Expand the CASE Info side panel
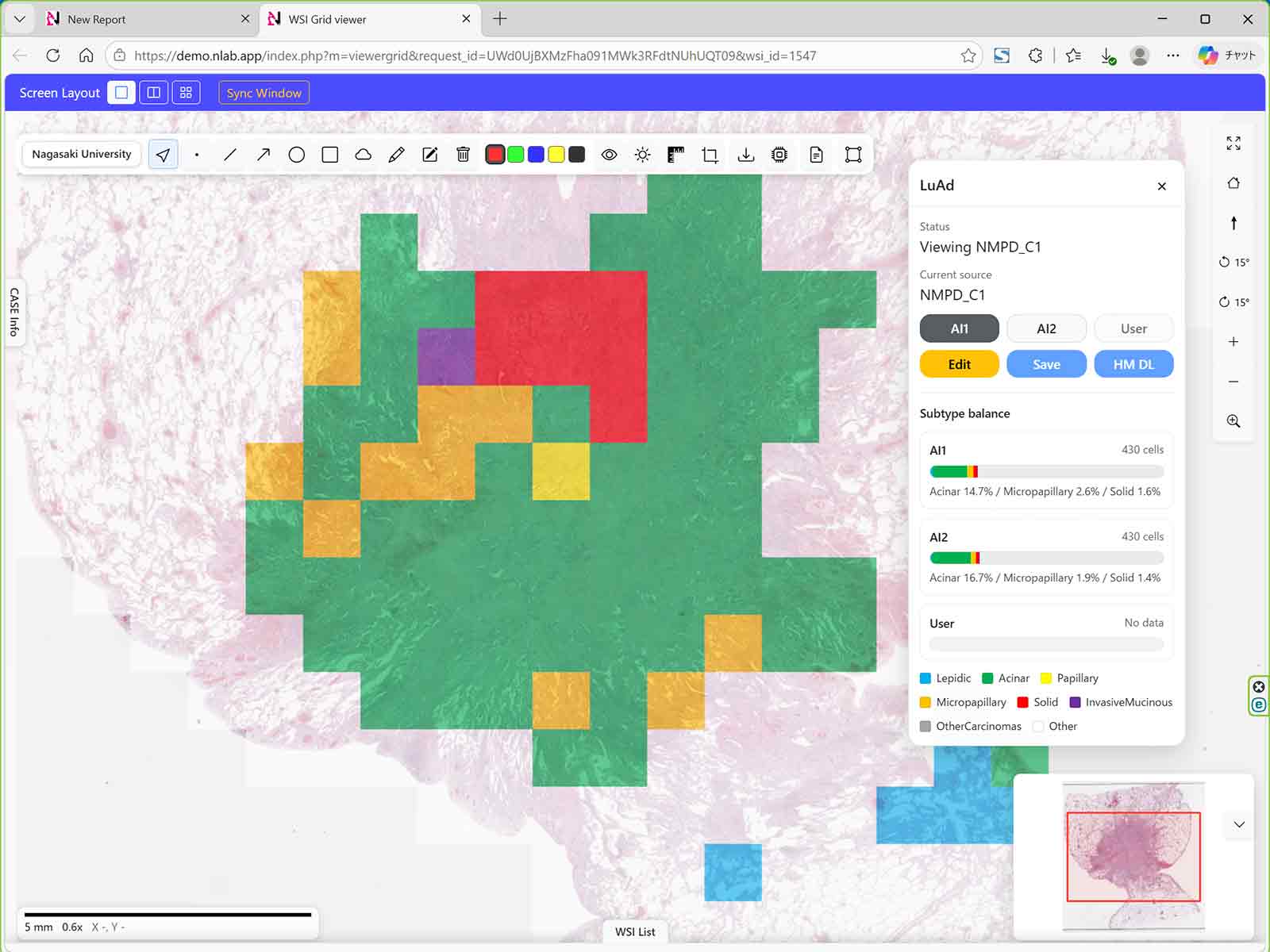Image resolution: width=1270 pixels, height=952 pixels. pos(14,312)
